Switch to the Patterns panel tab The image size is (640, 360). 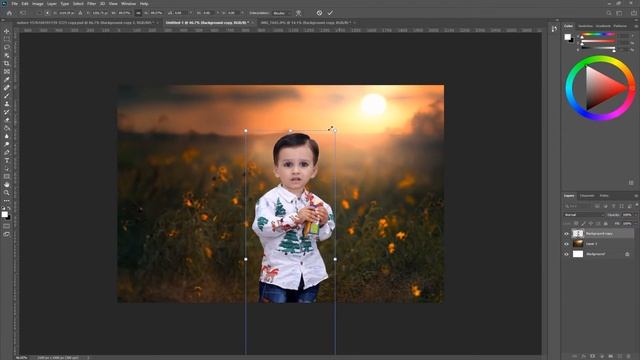click(x=620, y=26)
